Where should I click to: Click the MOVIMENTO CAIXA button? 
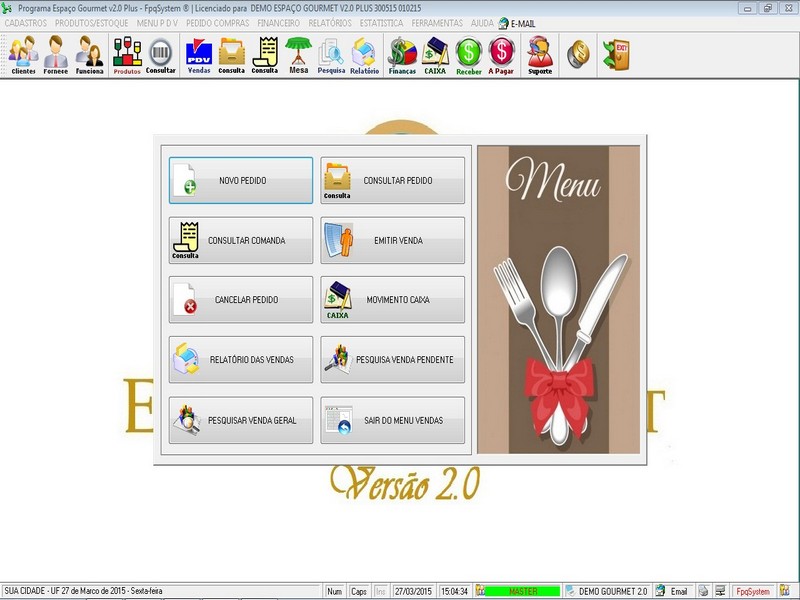[x=392, y=299]
